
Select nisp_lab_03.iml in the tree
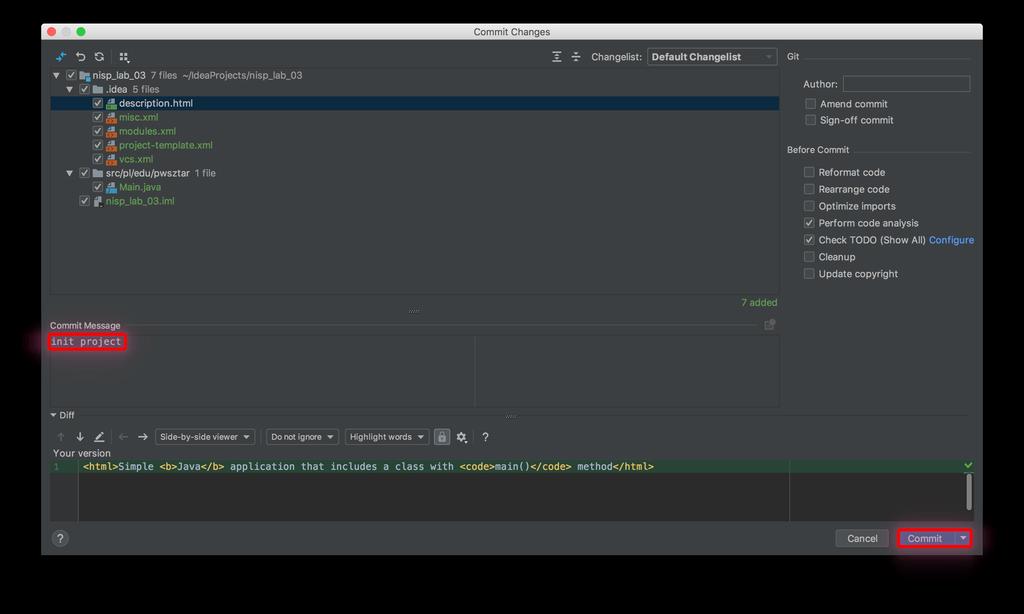(x=140, y=201)
